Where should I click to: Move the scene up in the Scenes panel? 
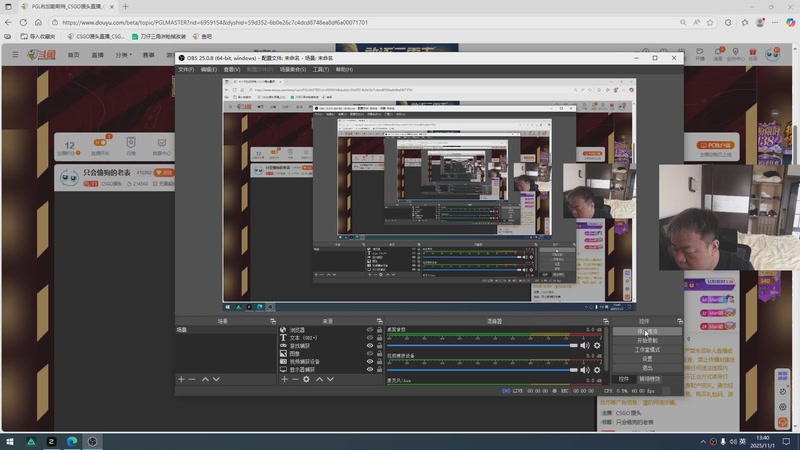pos(205,379)
